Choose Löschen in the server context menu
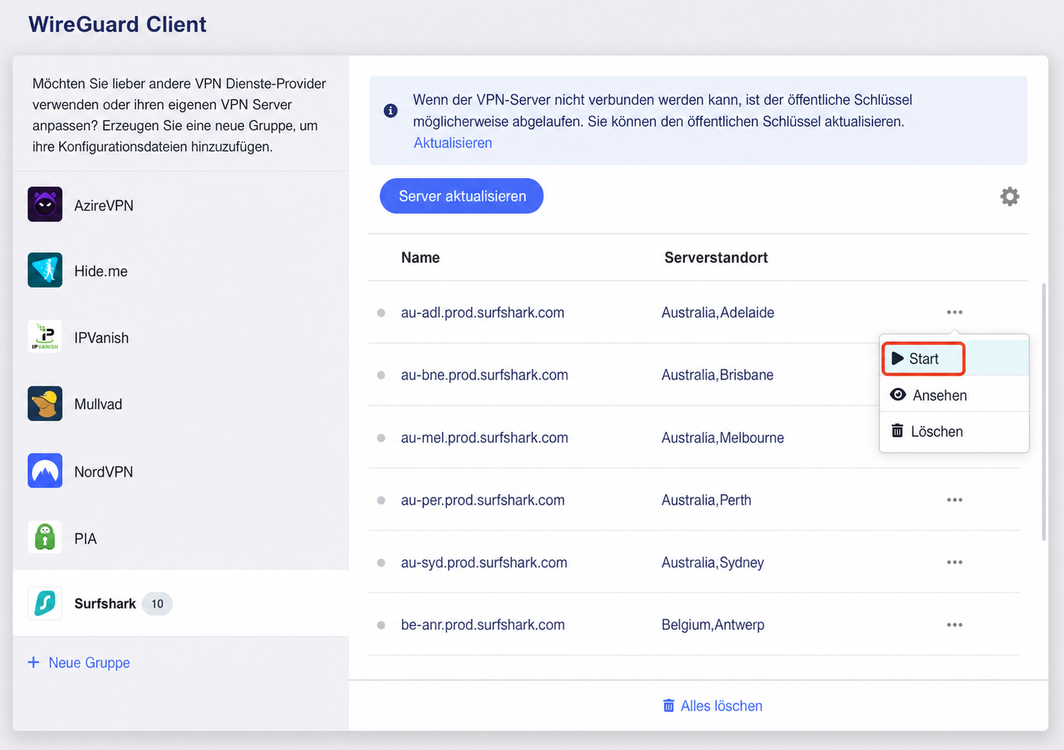 pyautogui.click(x=954, y=431)
